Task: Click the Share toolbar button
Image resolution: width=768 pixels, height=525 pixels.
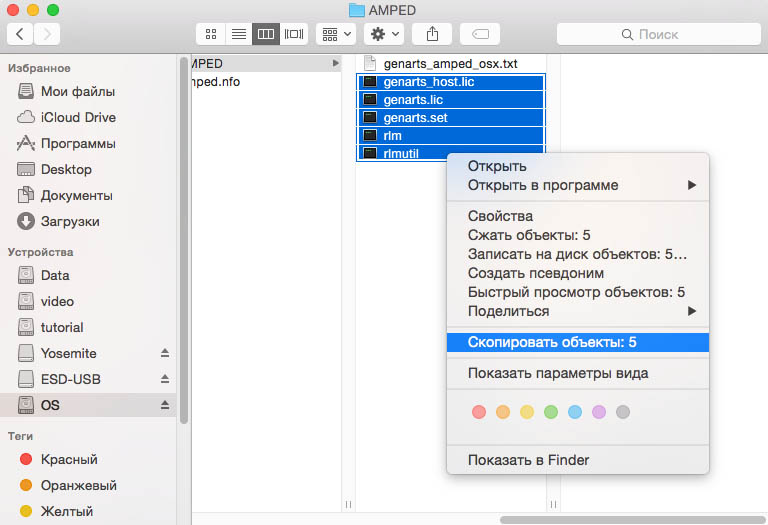Action: [432, 34]
